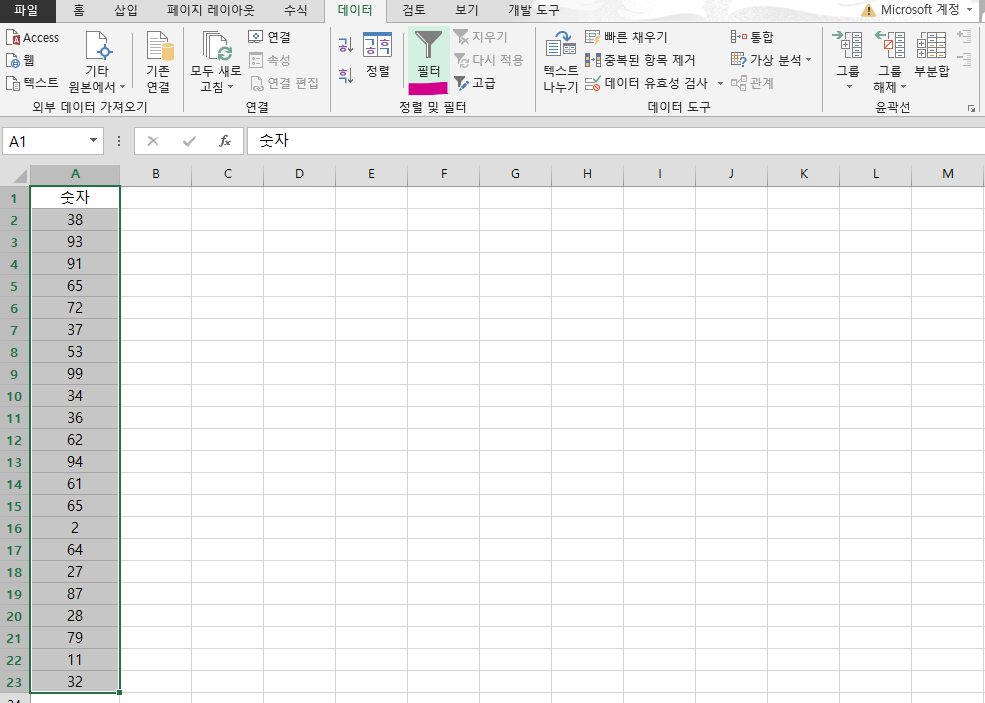This screenshot has width=985, height=703.
Task: Expand 데이터 유효성 검사 dropdown arrow
Action: 720,83
